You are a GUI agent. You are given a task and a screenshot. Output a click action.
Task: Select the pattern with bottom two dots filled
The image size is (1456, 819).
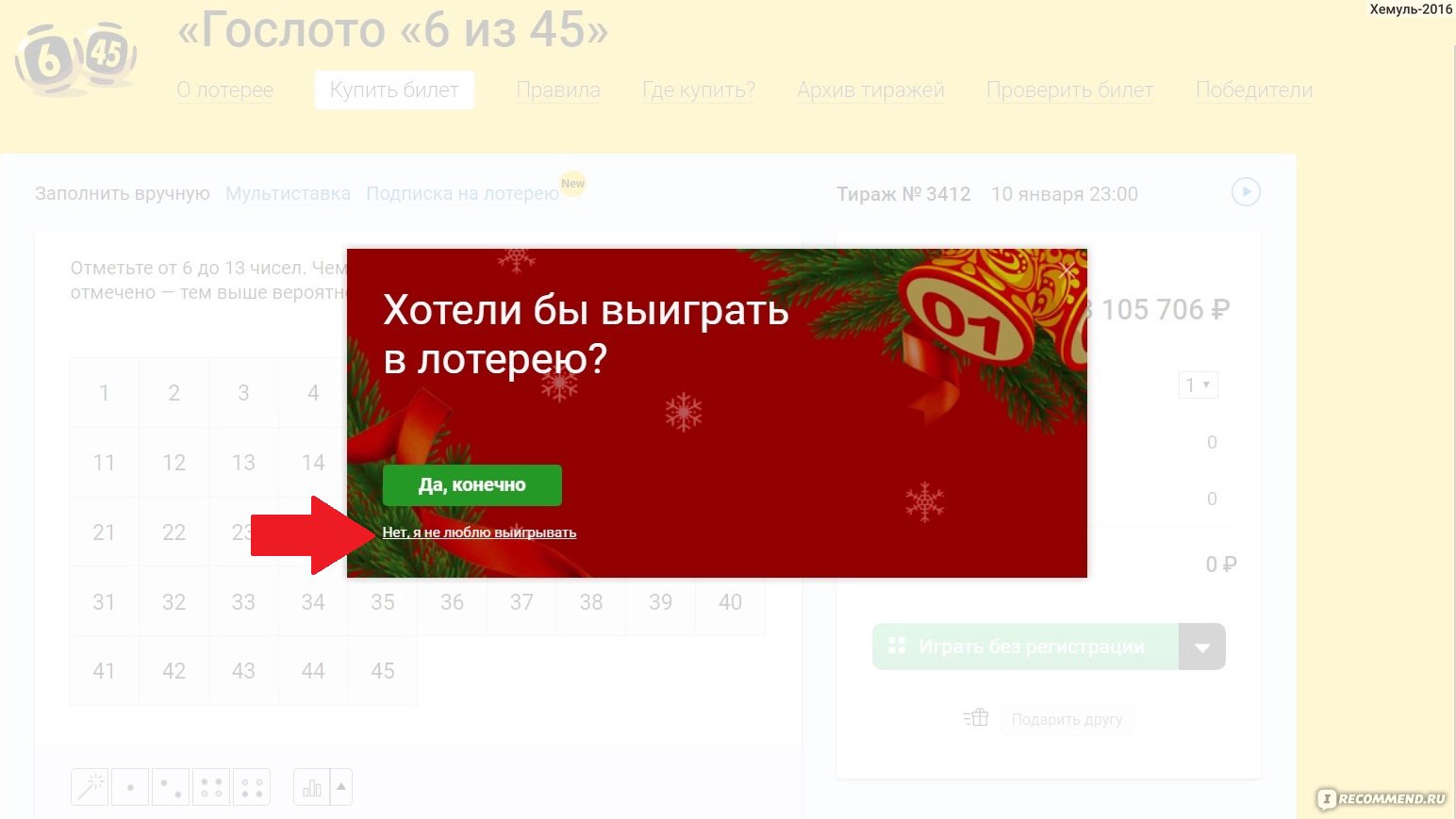coord(252,787)
